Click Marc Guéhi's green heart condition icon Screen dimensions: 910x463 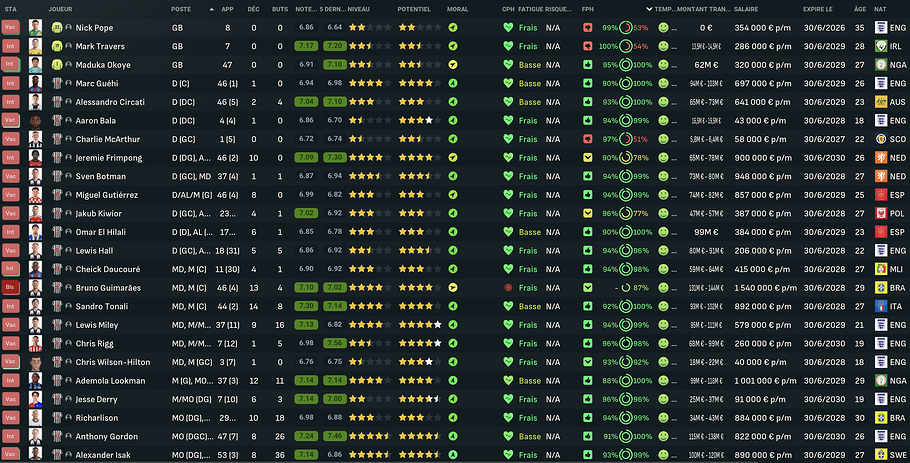coord(508,83)
